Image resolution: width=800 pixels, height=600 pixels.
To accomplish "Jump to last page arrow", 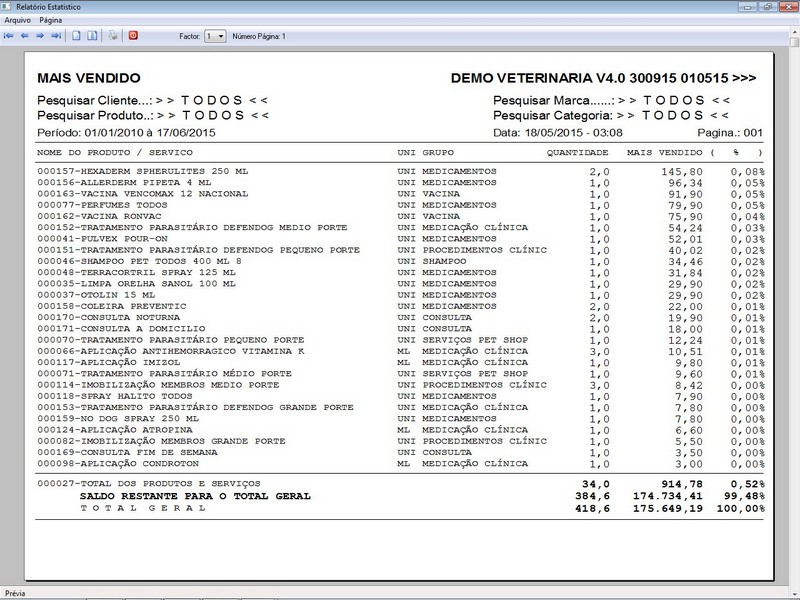I will pyautogui.click(x=56, y=36).
